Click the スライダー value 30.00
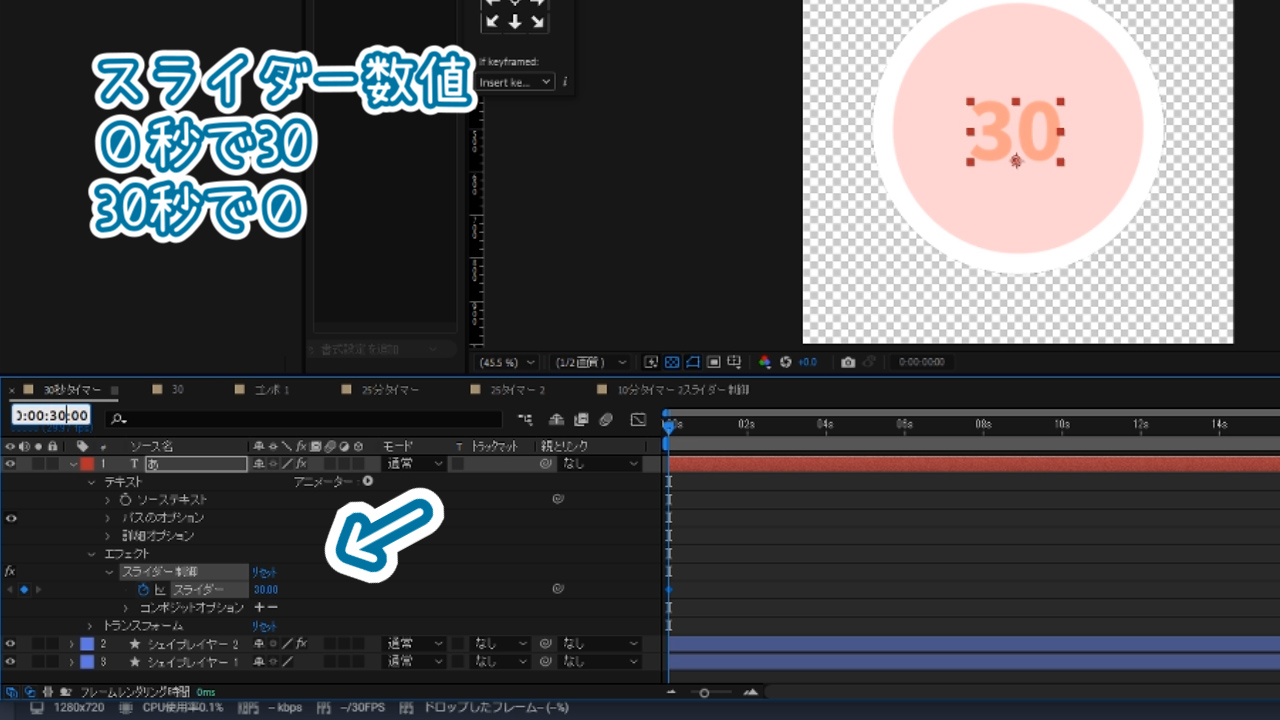1280x720 pixels. tap(266, 590)
